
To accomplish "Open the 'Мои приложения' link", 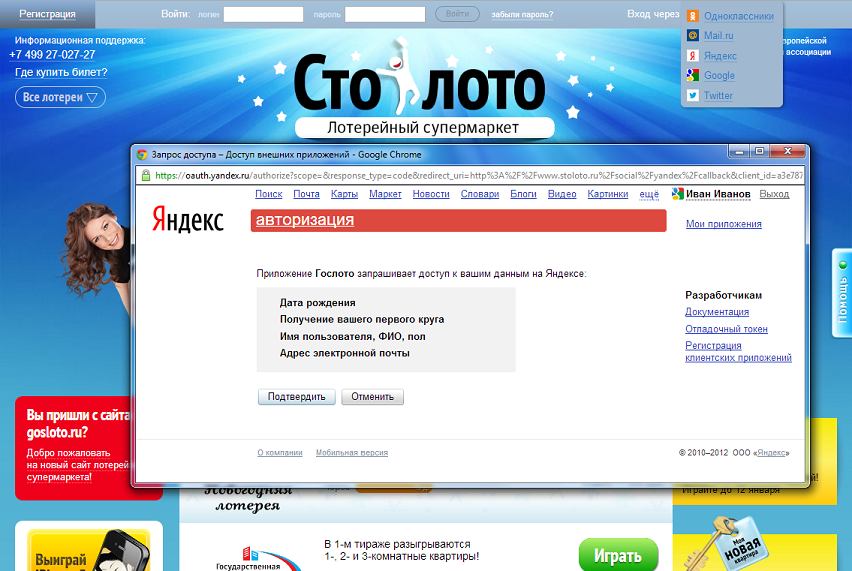I will pyautogui.click(x=723, y=224).
